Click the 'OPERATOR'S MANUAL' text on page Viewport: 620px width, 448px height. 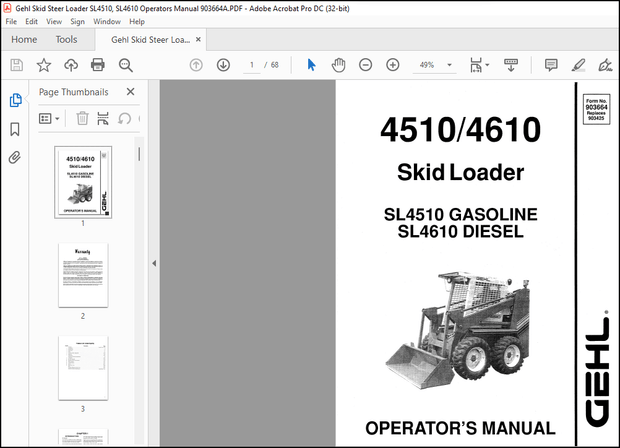click(460, 428)
